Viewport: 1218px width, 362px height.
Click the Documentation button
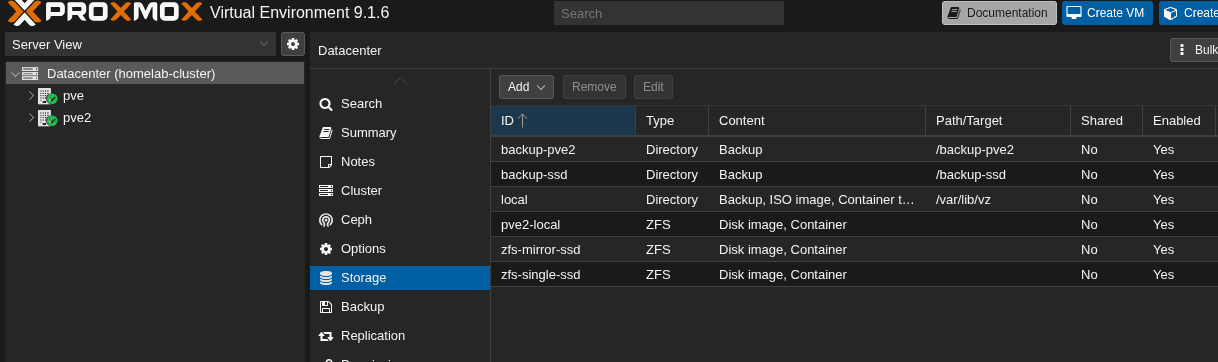coord(999,13)
